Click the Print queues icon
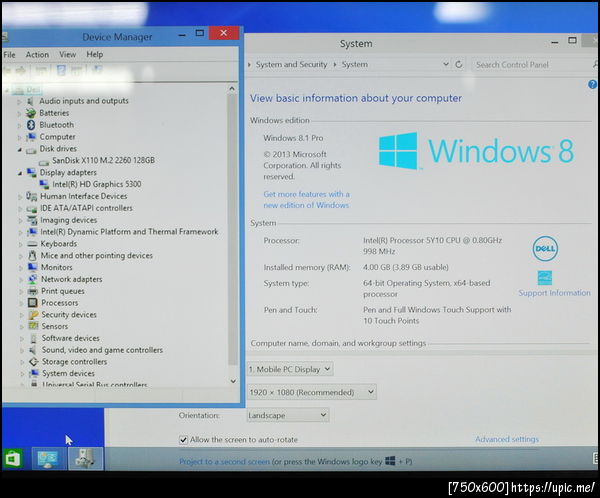Screen dimensions: 600x498 (x=33, y=291)
